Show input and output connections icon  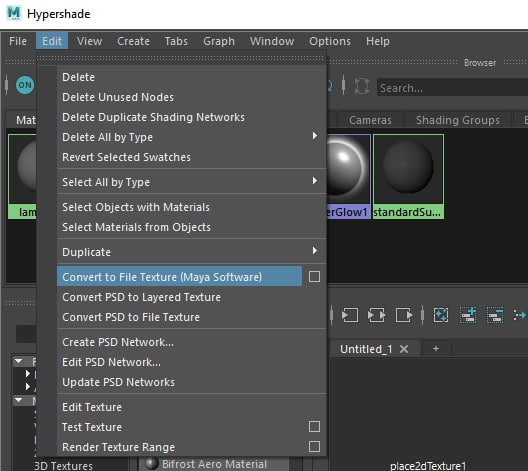pyautogui.click(x=376, y=315)
